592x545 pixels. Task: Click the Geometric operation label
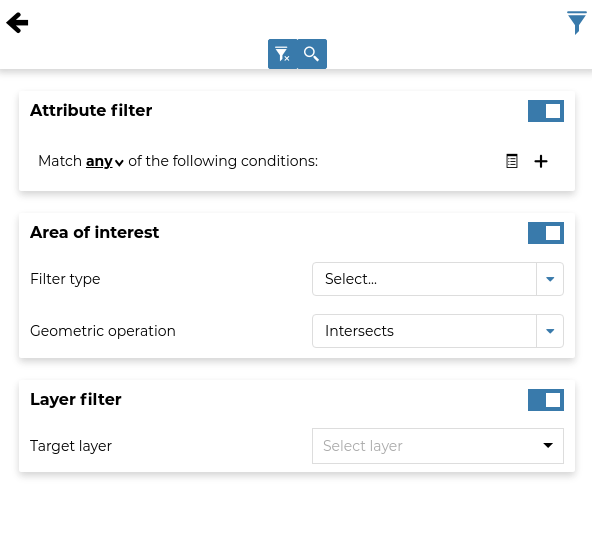click(x=103, y=331)
